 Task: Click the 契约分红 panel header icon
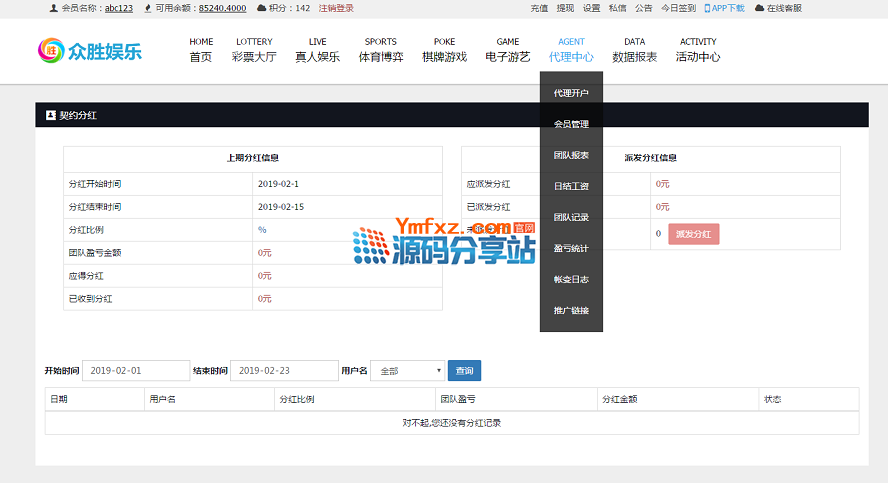51,115
